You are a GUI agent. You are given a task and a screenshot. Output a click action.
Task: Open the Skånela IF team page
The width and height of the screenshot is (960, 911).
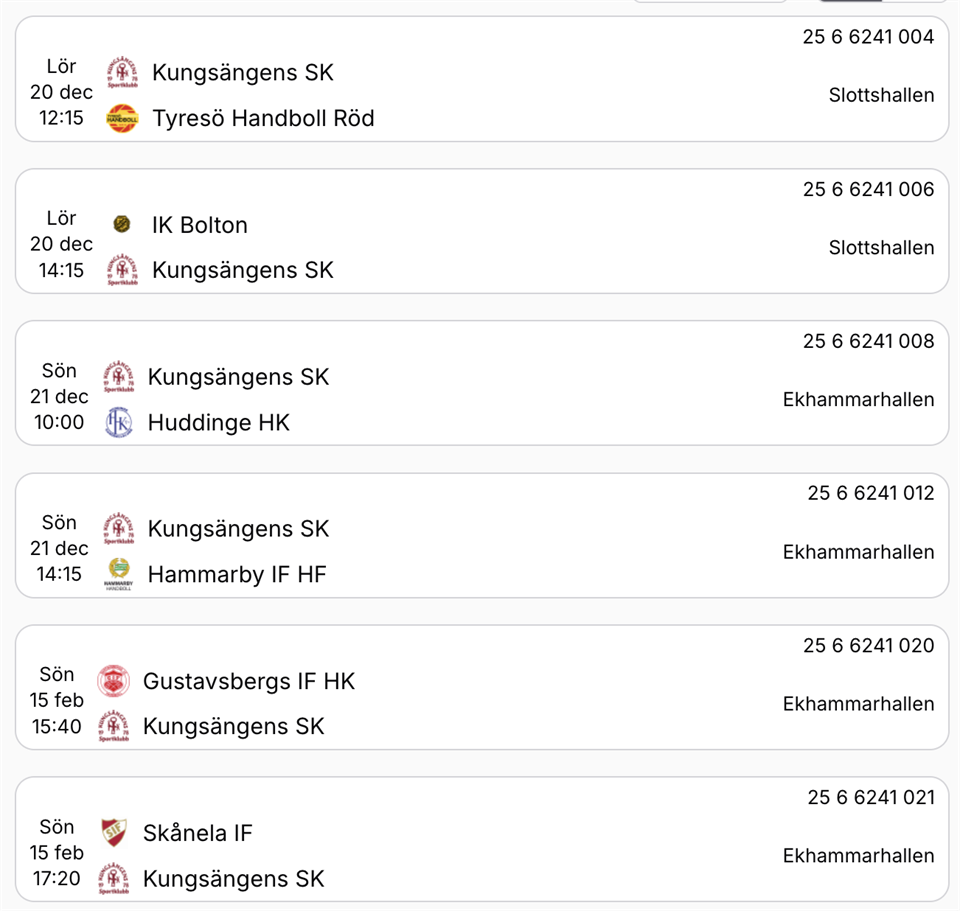197,833
